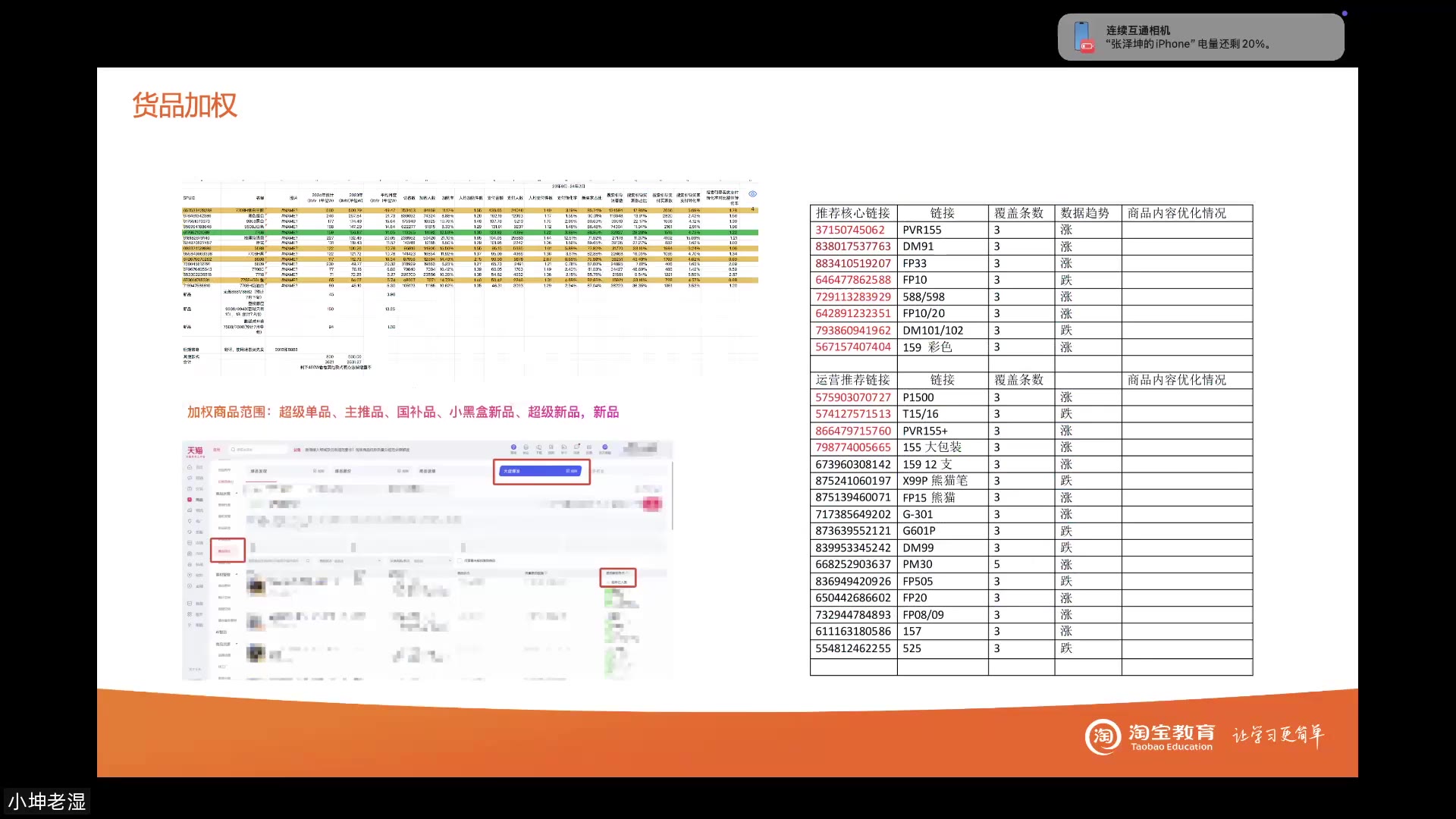Click the 小坤老湿 presenter name label
The height and width of the screenshot is (819, 1456).
click(47, 802)
